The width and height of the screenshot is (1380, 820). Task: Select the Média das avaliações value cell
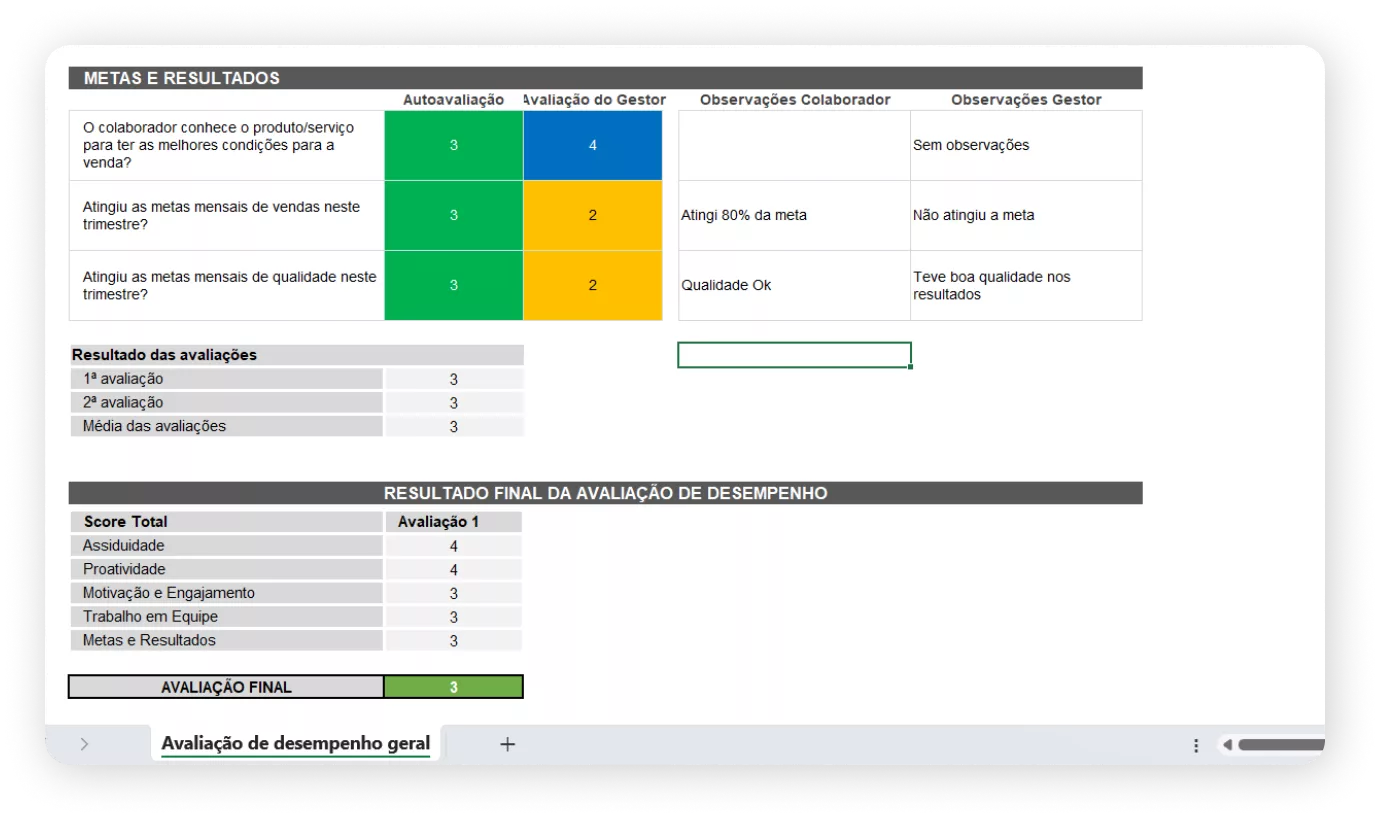pos(453,427)
